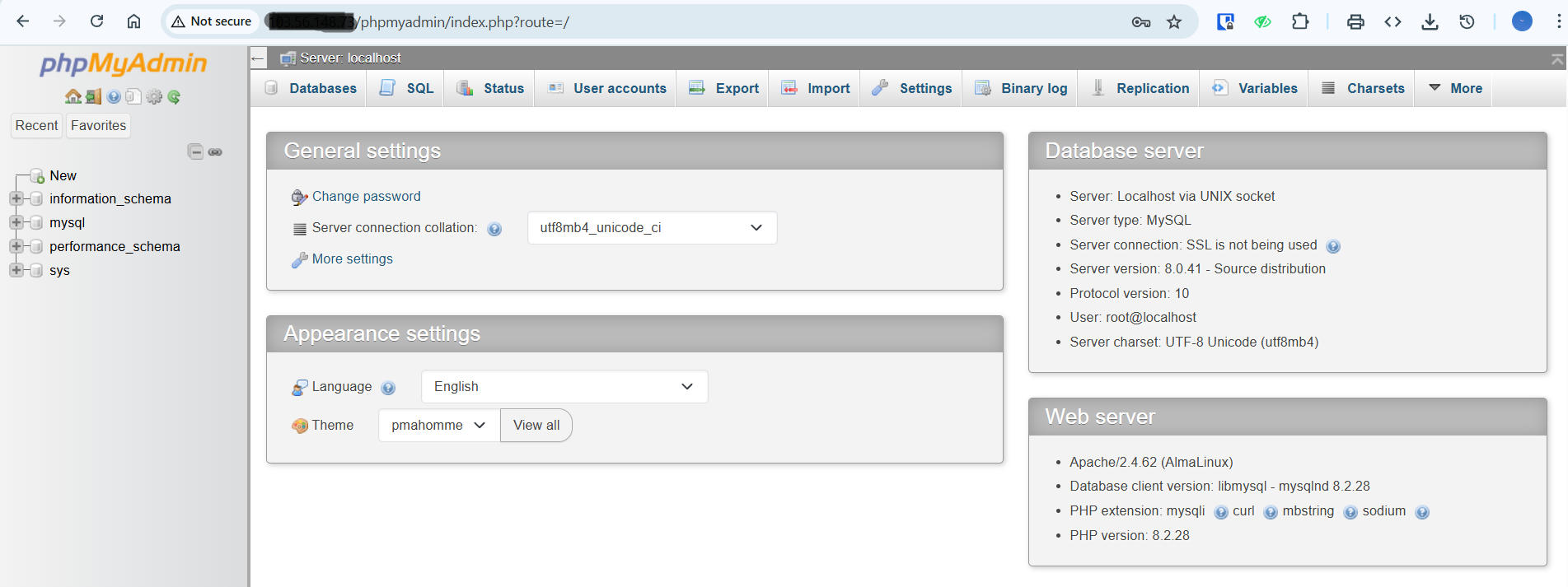Screen dimensions: 1568x587
Task: Open information_schema database link
Action: click(x=110, y=198)
